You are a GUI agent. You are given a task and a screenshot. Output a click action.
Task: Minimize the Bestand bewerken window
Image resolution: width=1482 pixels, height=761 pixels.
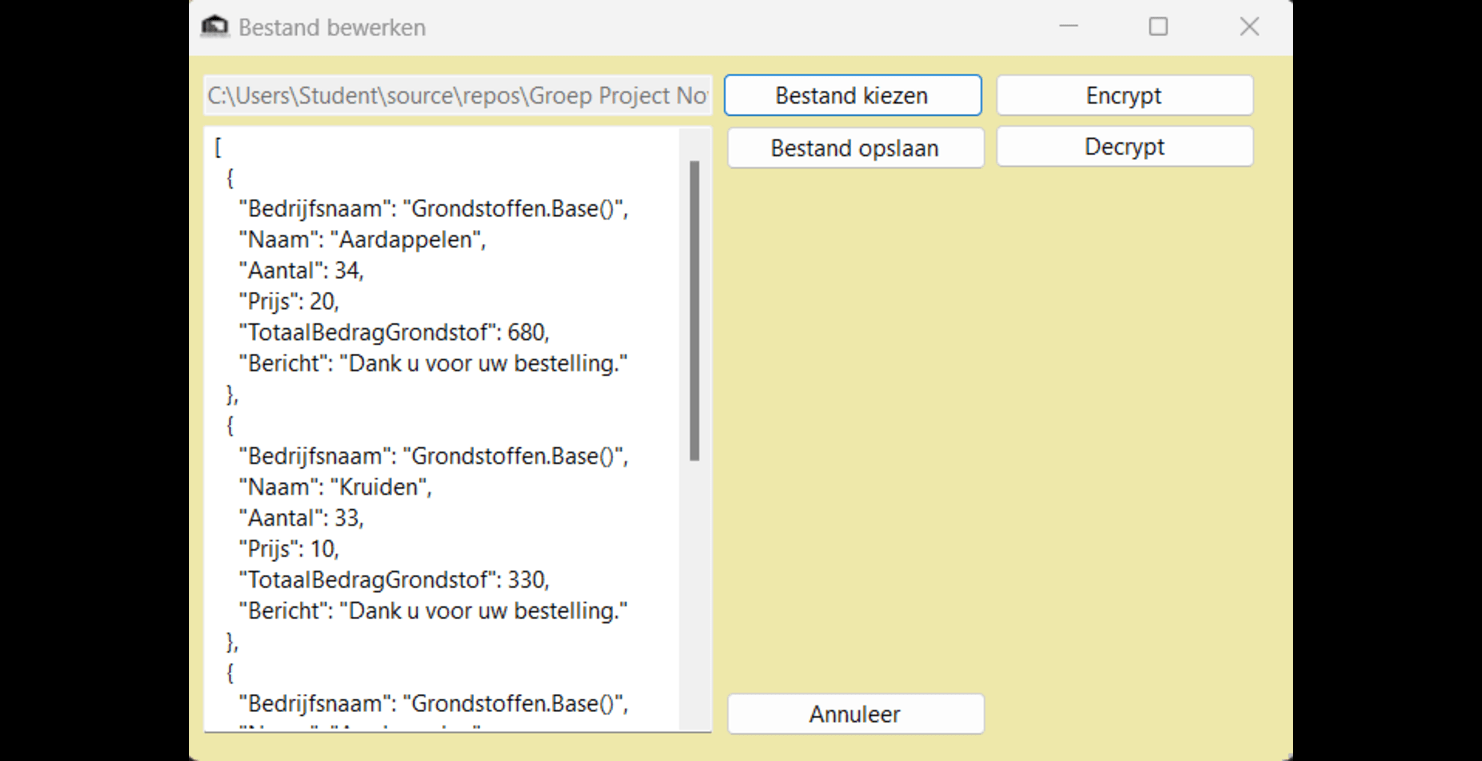pos(1069,27)
